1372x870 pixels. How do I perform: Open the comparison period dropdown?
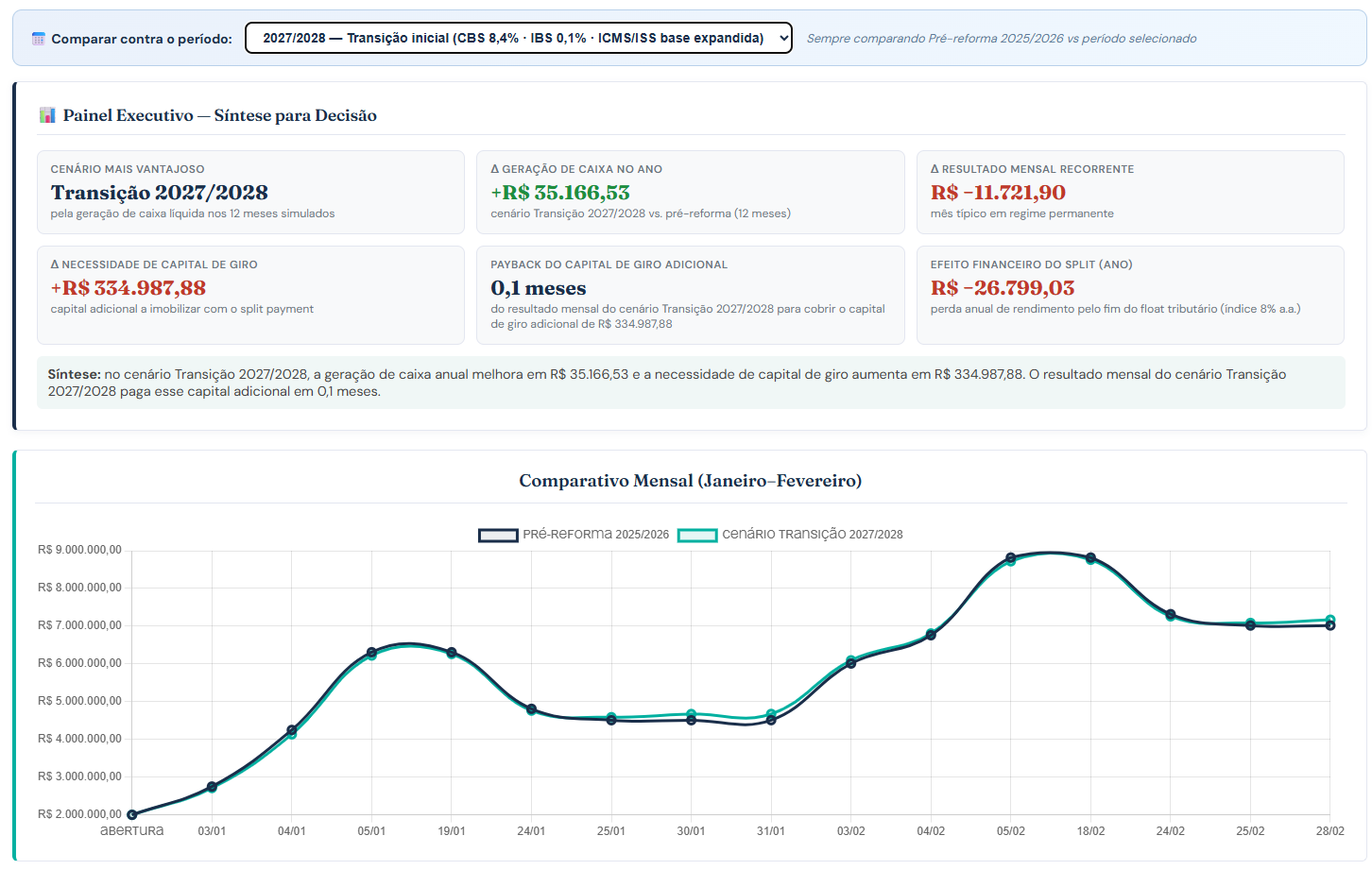(518, 38)
